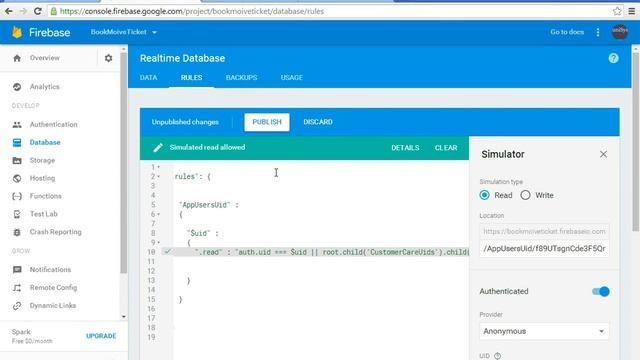Click DETAILS in the result bar

405,148
